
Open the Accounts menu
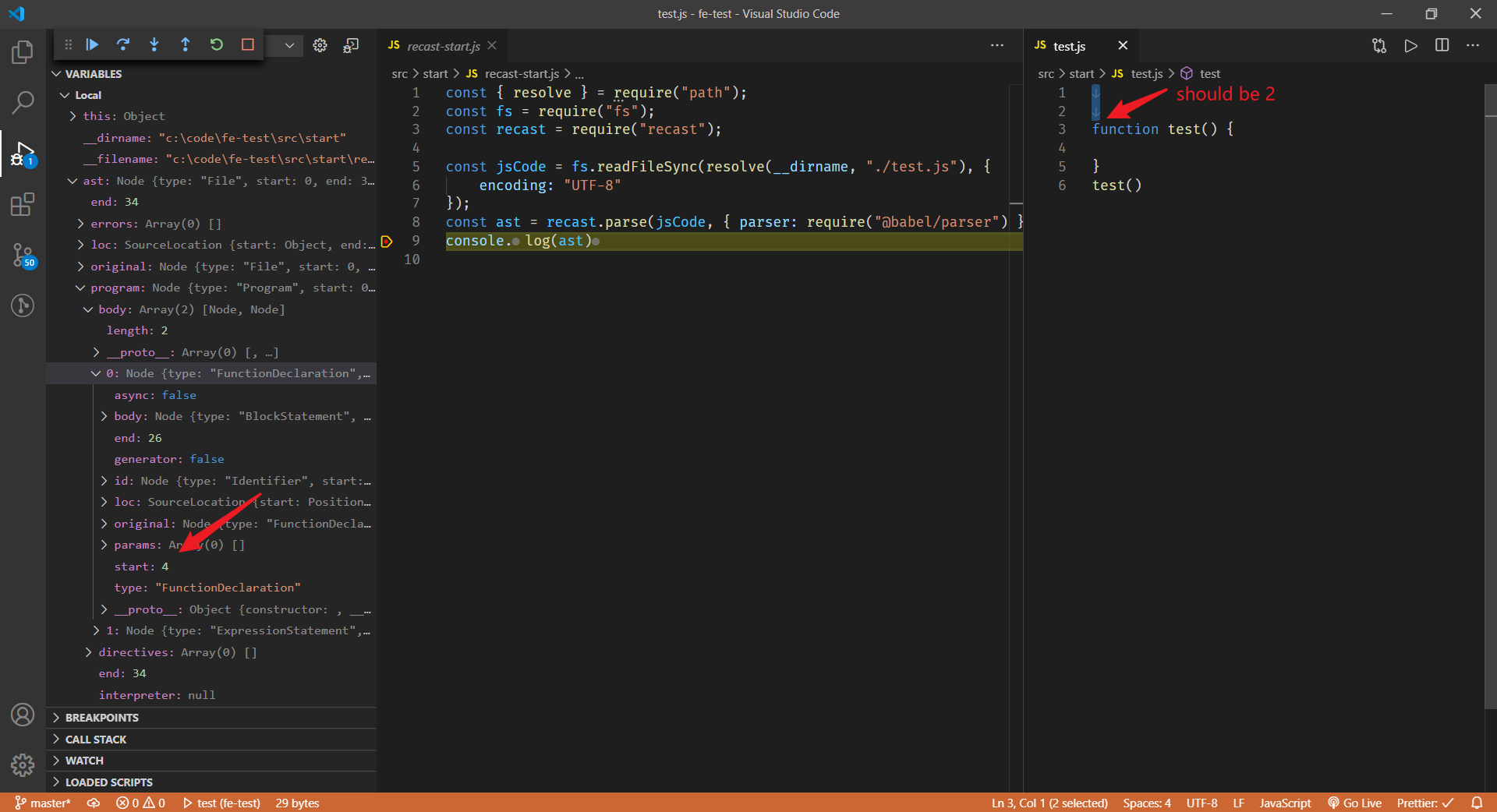point(23,715)
